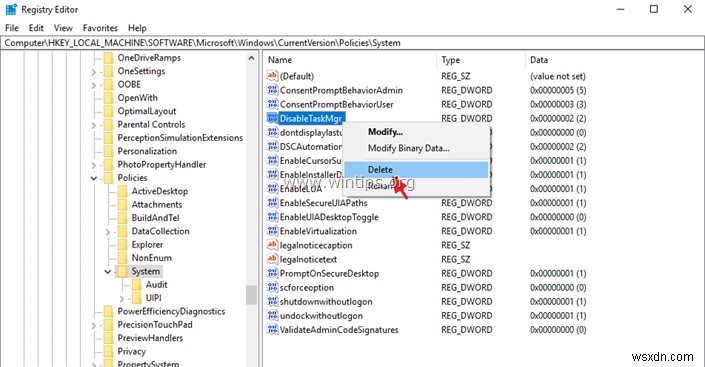Select the scforceoption value name
Screen dimensions: 705x367
click(x=307, y=287)
